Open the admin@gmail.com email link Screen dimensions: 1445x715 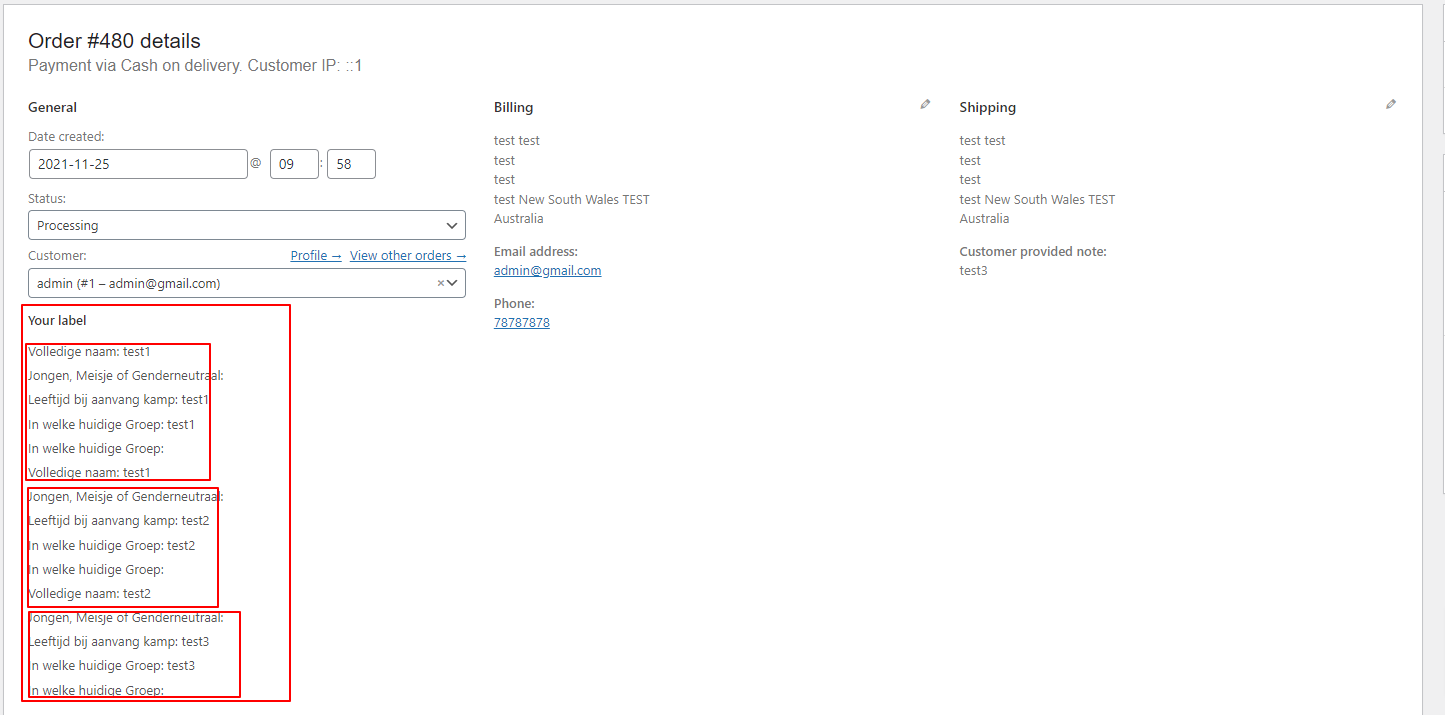tap(547, 271)
